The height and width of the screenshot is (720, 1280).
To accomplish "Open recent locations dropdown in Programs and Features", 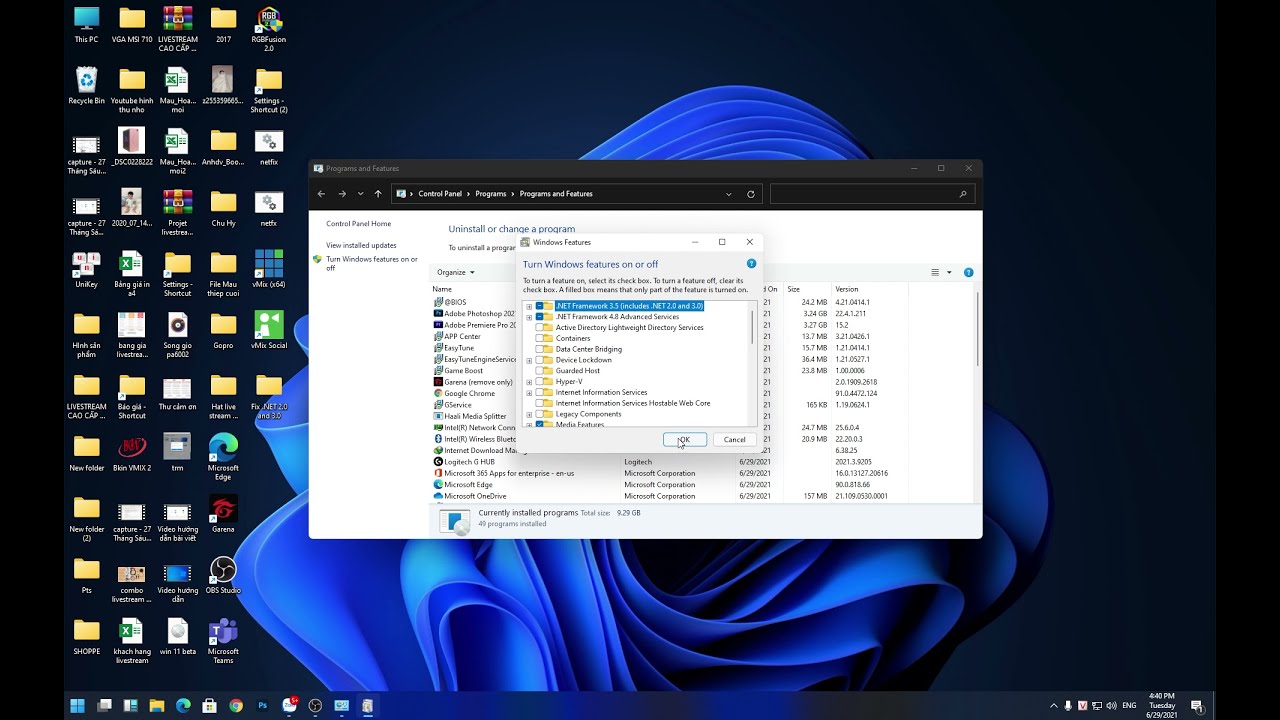I will point(360,194).
